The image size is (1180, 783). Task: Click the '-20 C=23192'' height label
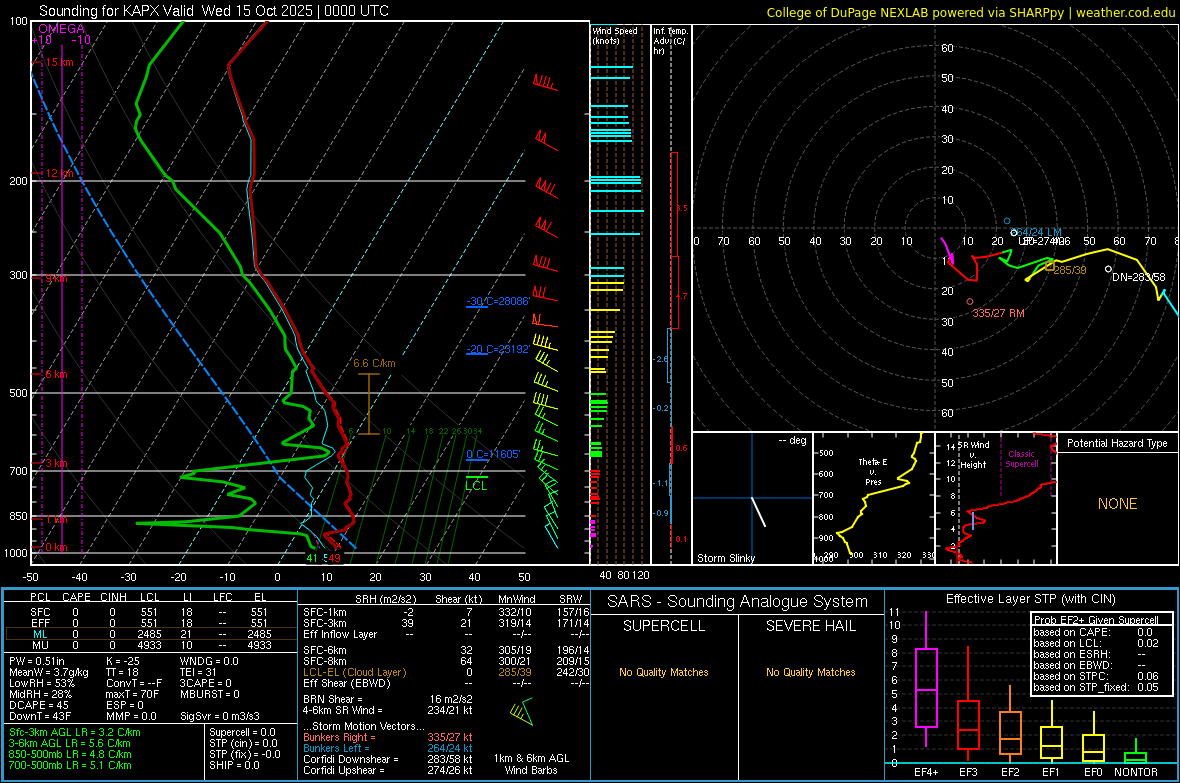[497, 349]
